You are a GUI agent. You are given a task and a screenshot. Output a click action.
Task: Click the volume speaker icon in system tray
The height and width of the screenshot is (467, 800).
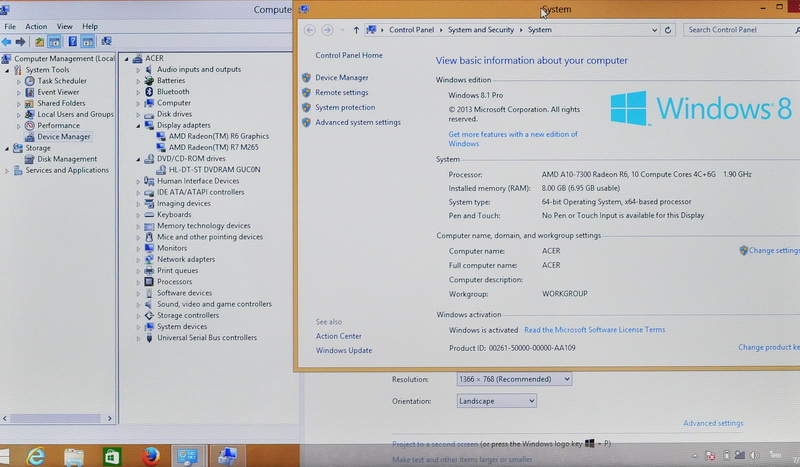[754, 455]
